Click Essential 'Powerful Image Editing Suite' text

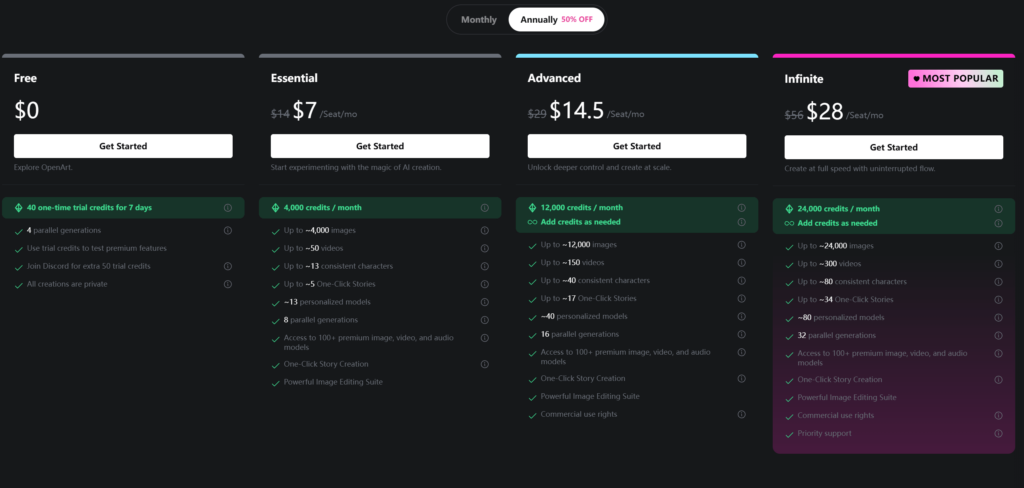point(333,382)
